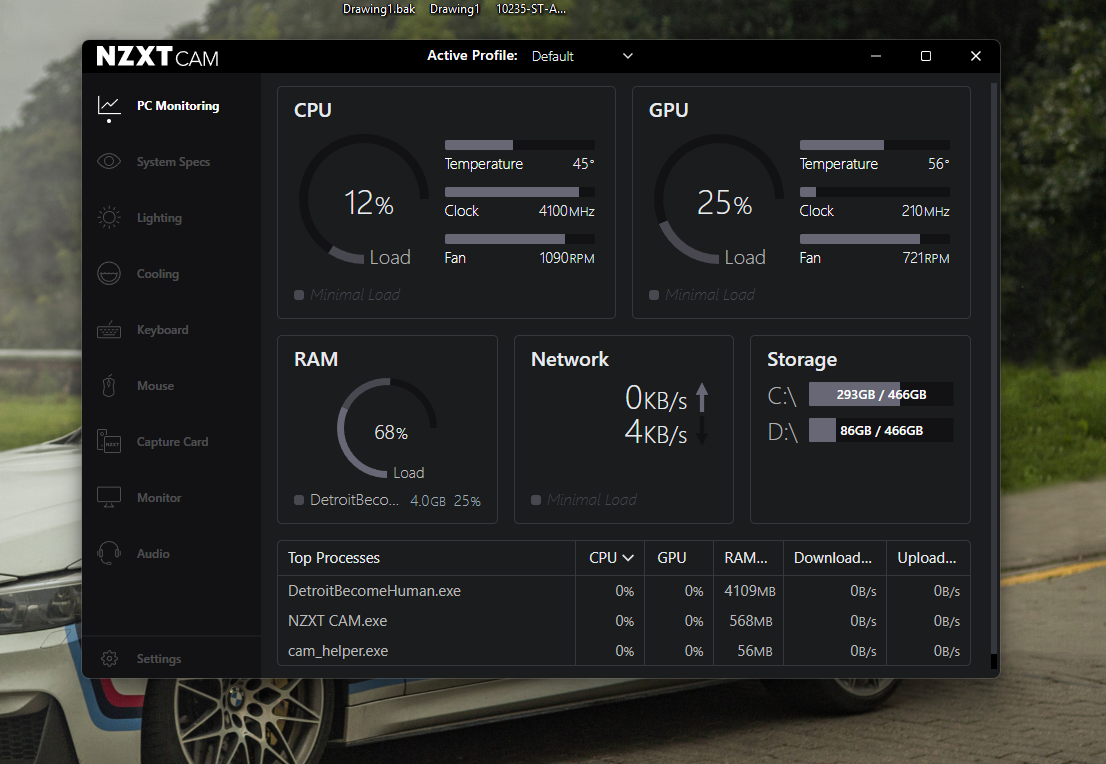Screen dimensions: 1106x764
Task: Select cam_helper.exe process row
Action: [x=624, y=651]
